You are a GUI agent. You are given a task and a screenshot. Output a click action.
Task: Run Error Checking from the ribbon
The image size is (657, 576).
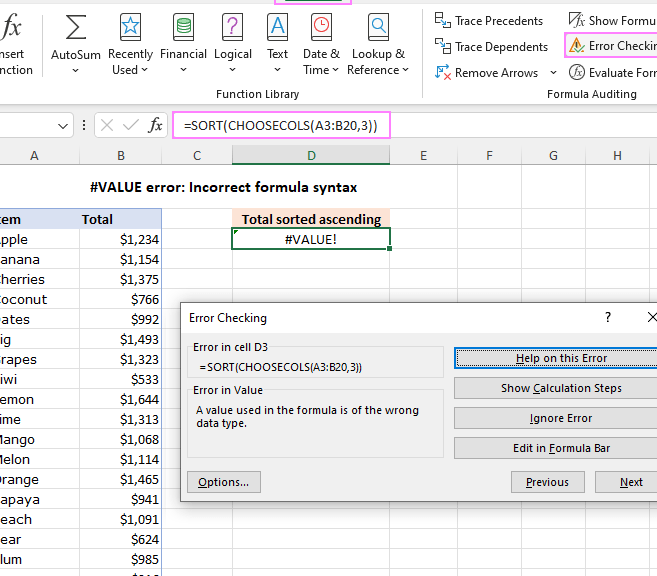612,45
